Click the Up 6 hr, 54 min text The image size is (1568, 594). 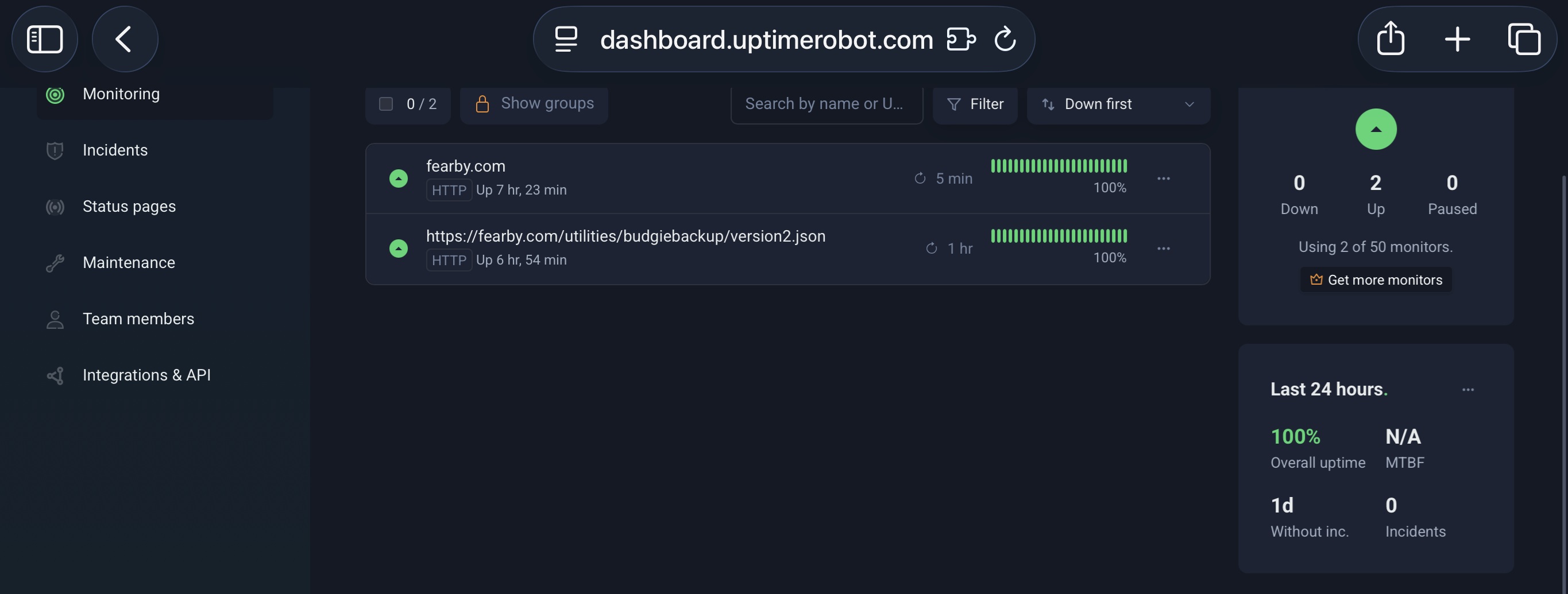521,260
